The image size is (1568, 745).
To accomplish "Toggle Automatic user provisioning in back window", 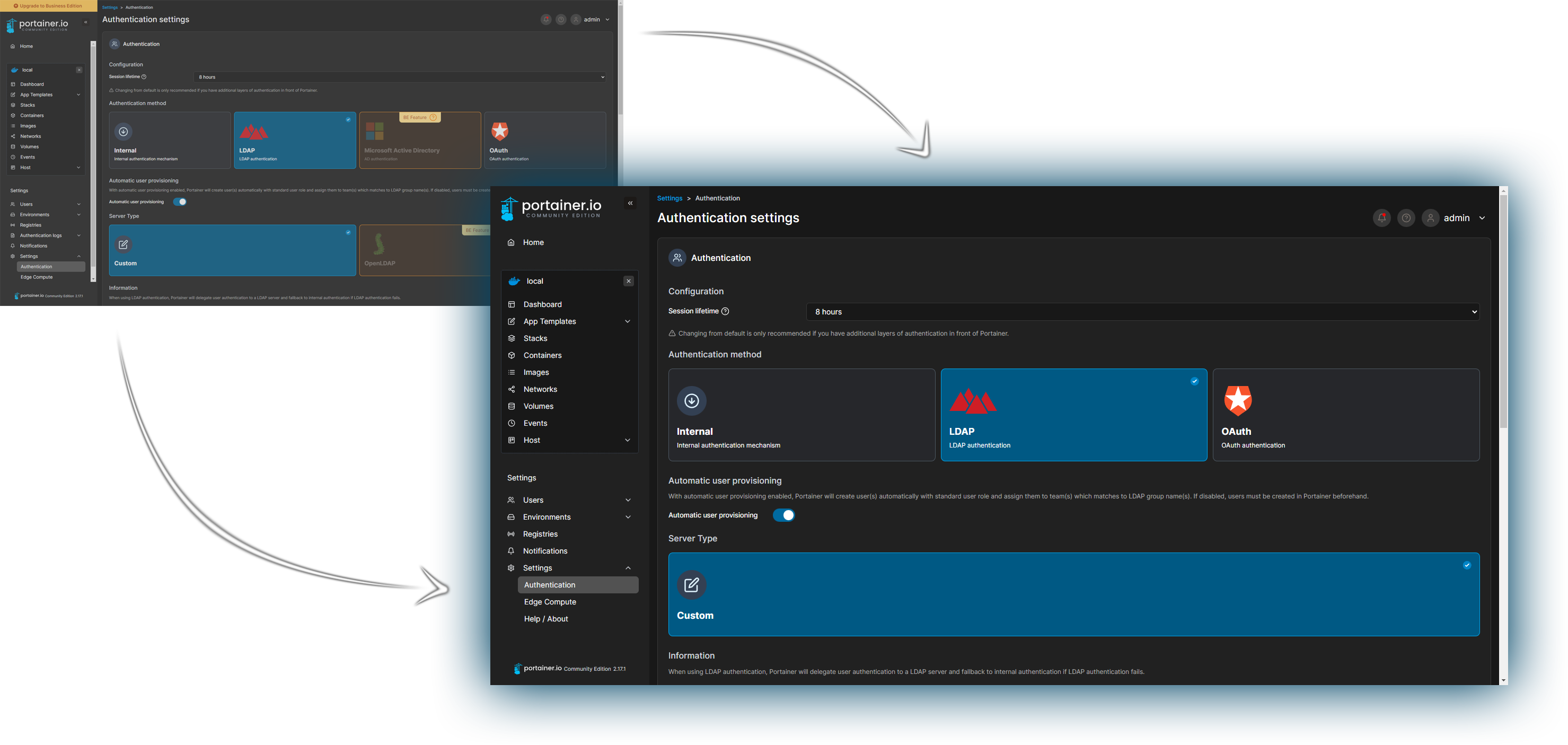I will pyautogui.click(x=180, y=201).
